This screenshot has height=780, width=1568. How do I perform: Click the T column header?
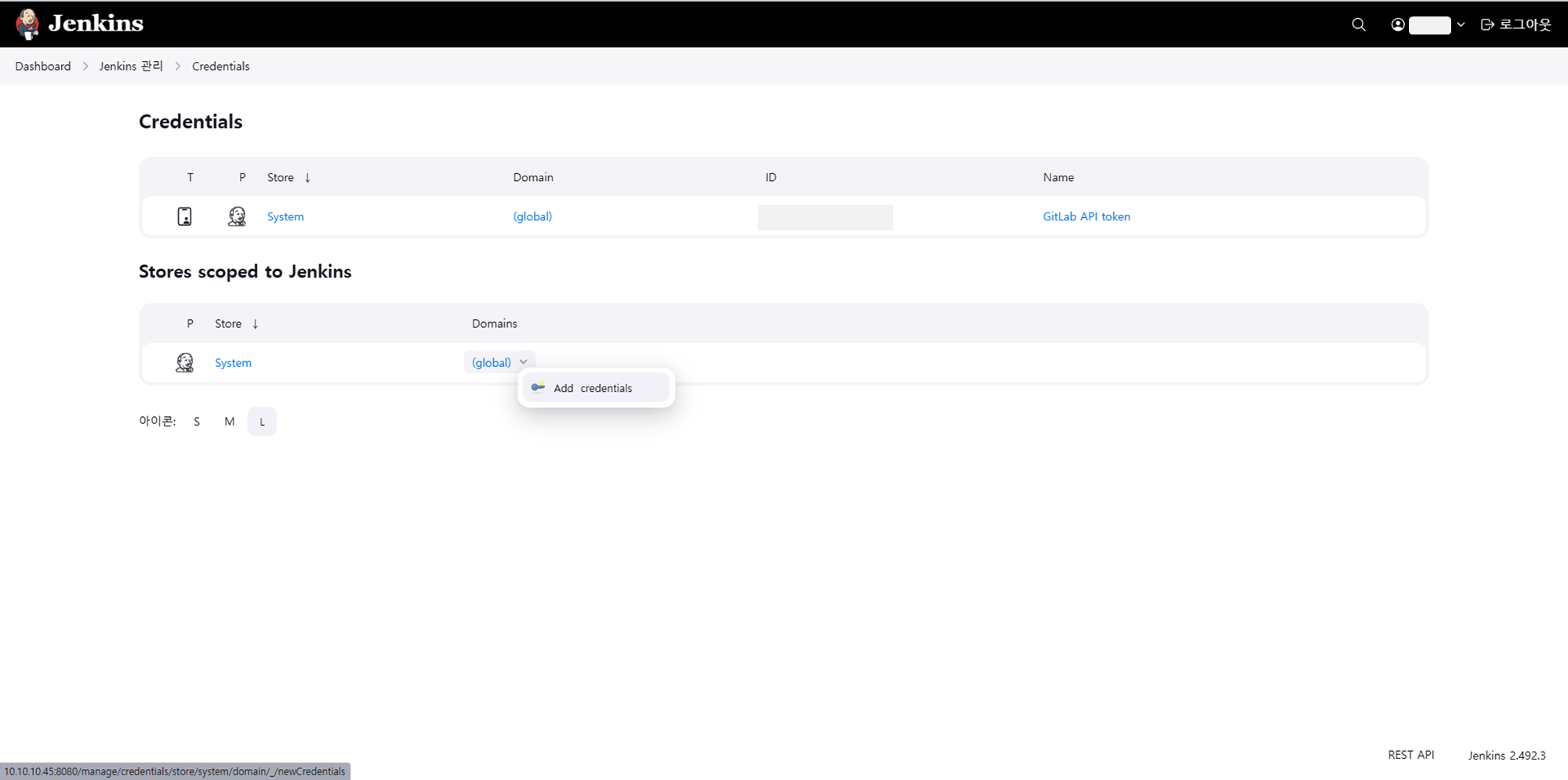pyautogui.click(x=191, y=178)
